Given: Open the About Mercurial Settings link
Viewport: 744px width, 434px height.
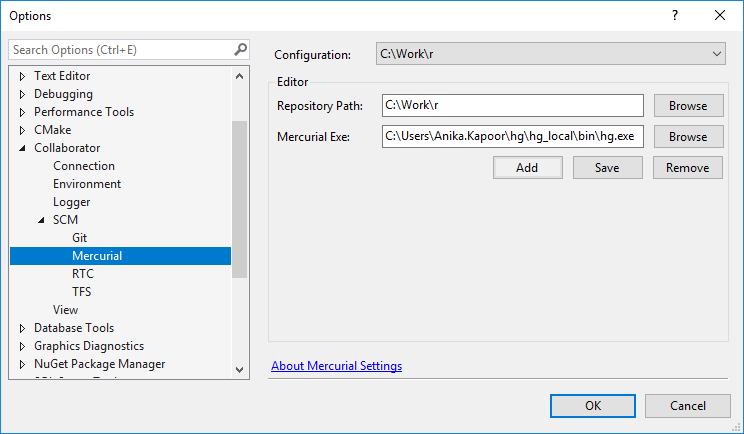Looking at the screenshot, I should [x=336, y=366].
